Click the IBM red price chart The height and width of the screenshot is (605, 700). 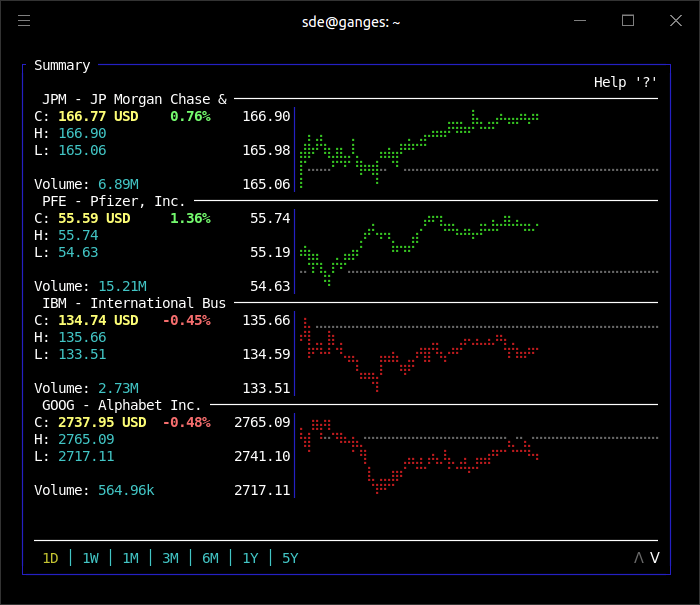pyautogui.click(x=419, y=355)
